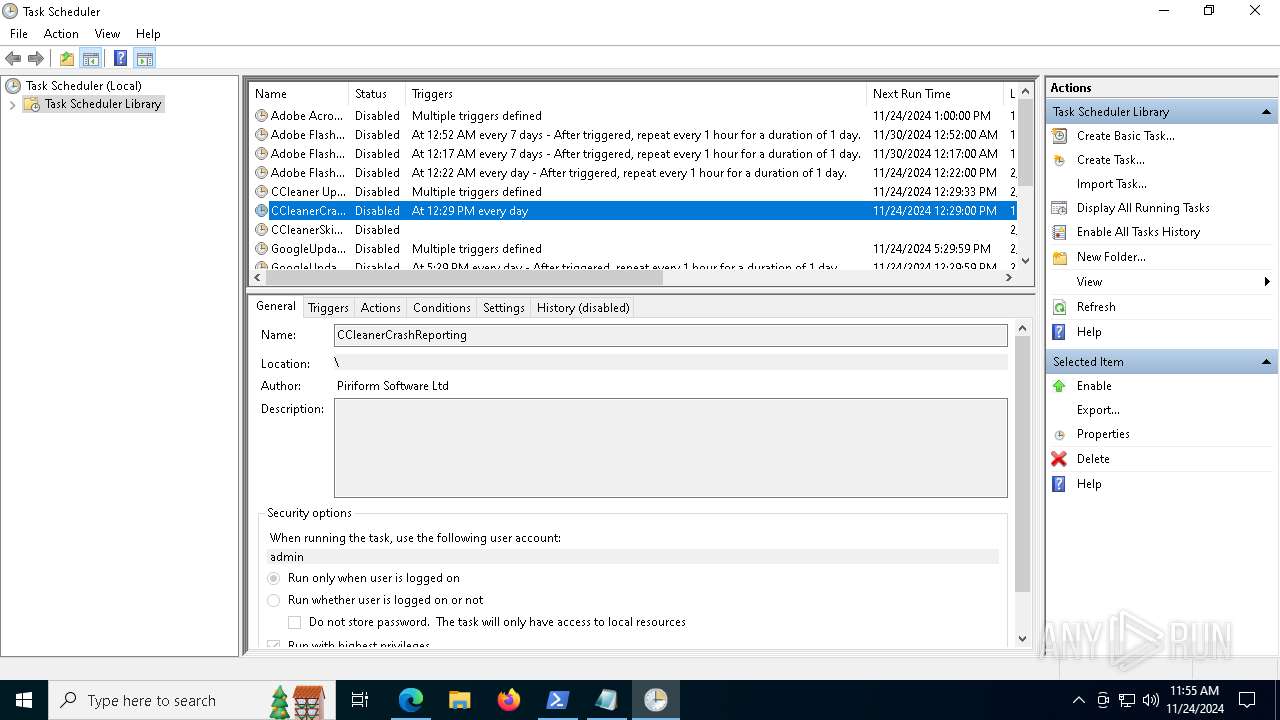Image resolution: width=1280 pixels, height=720 pixels.
Task: Open Firefox from the taskbar
Action: (x=509, y=700)
